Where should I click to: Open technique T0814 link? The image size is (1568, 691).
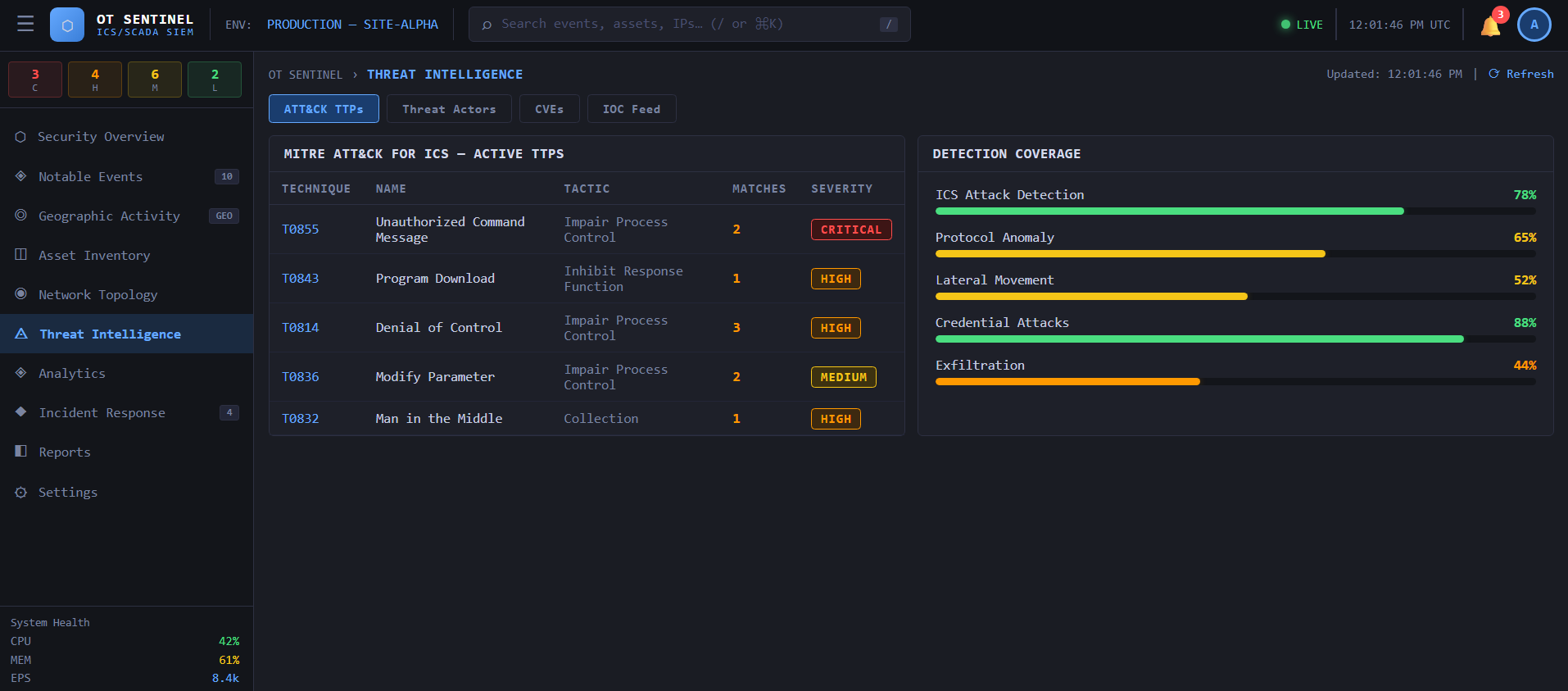(x=301, y=328)
